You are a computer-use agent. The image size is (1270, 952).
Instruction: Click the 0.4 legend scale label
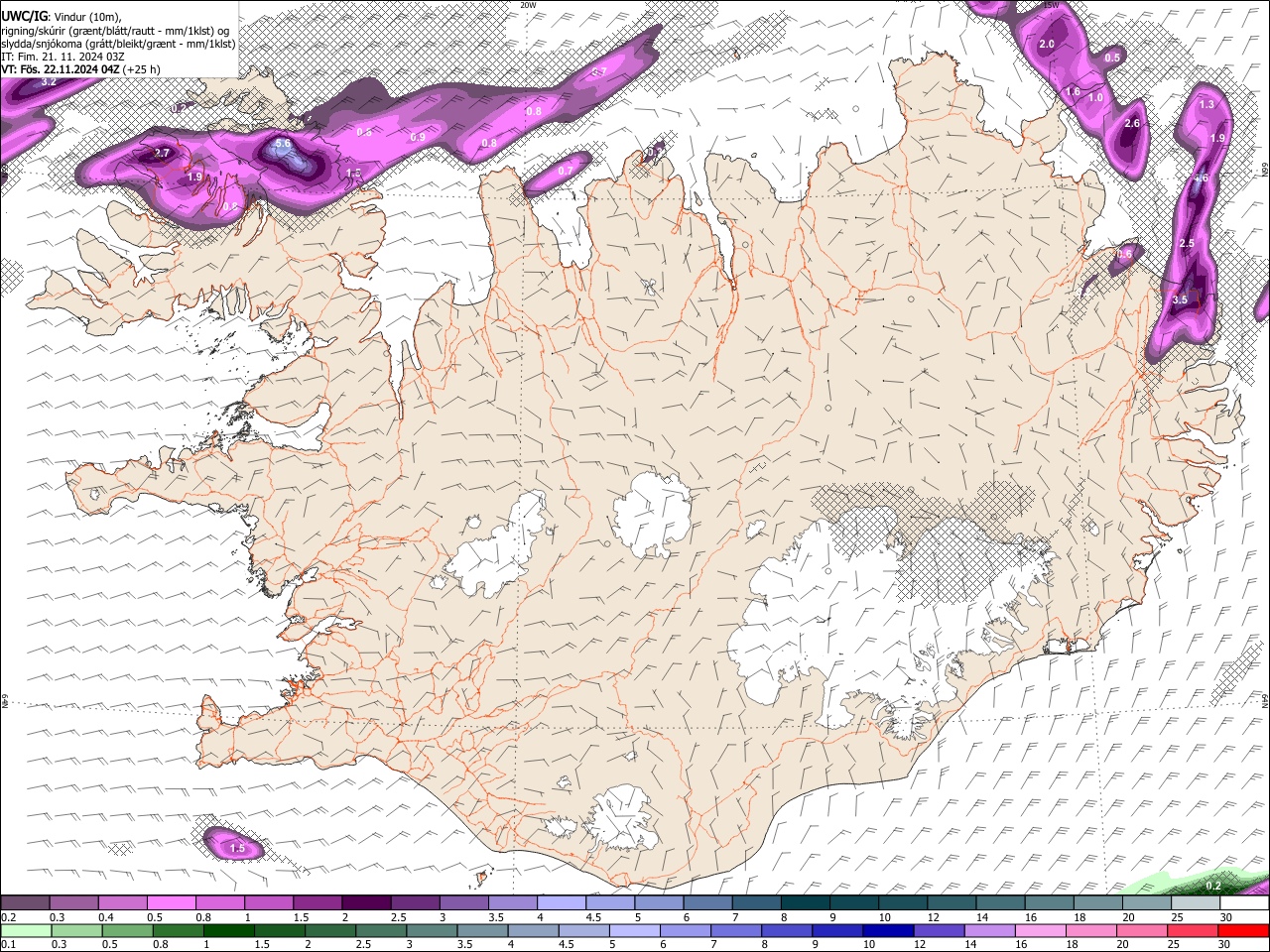[x=105, y=917]
